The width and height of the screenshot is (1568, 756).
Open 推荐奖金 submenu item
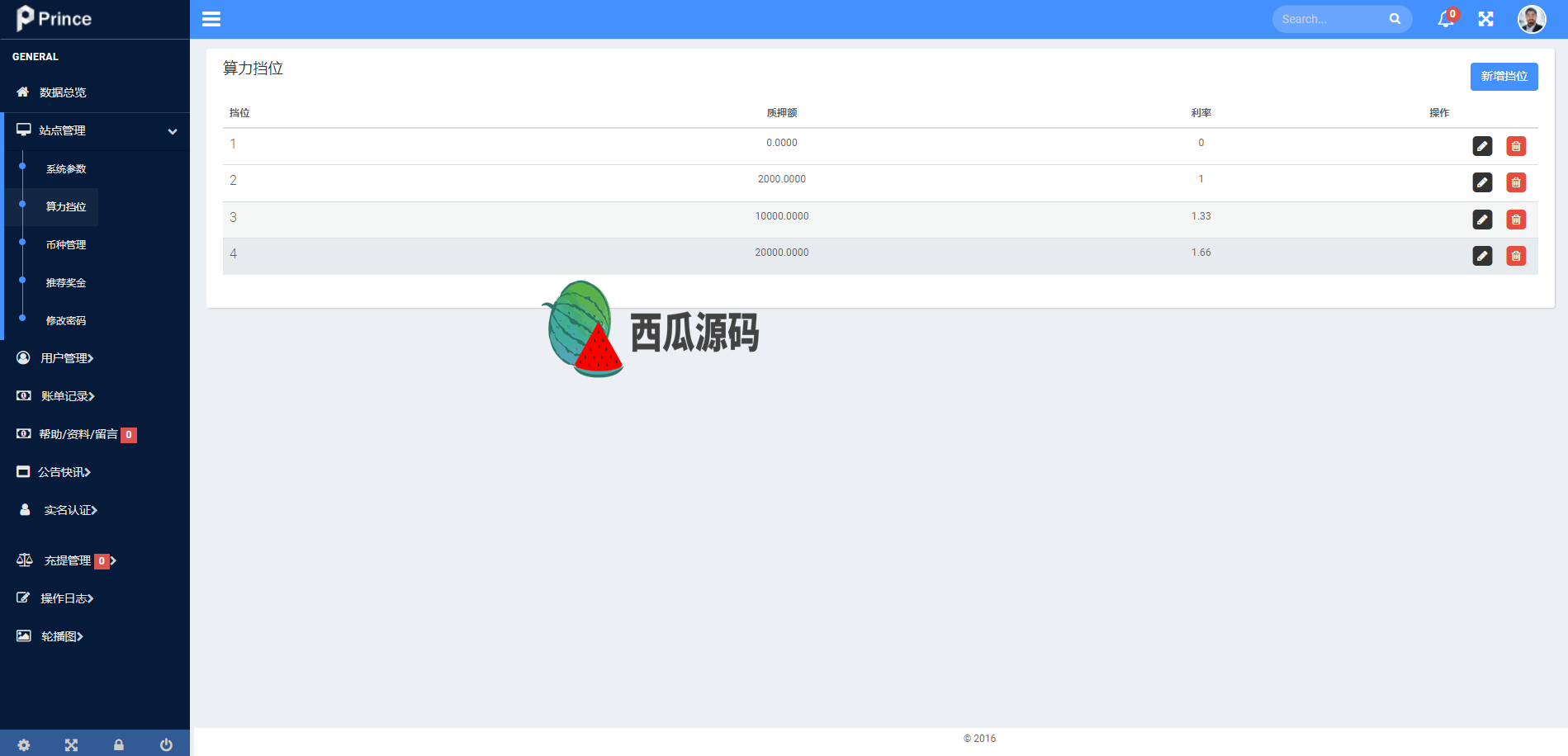pos(66,283)
